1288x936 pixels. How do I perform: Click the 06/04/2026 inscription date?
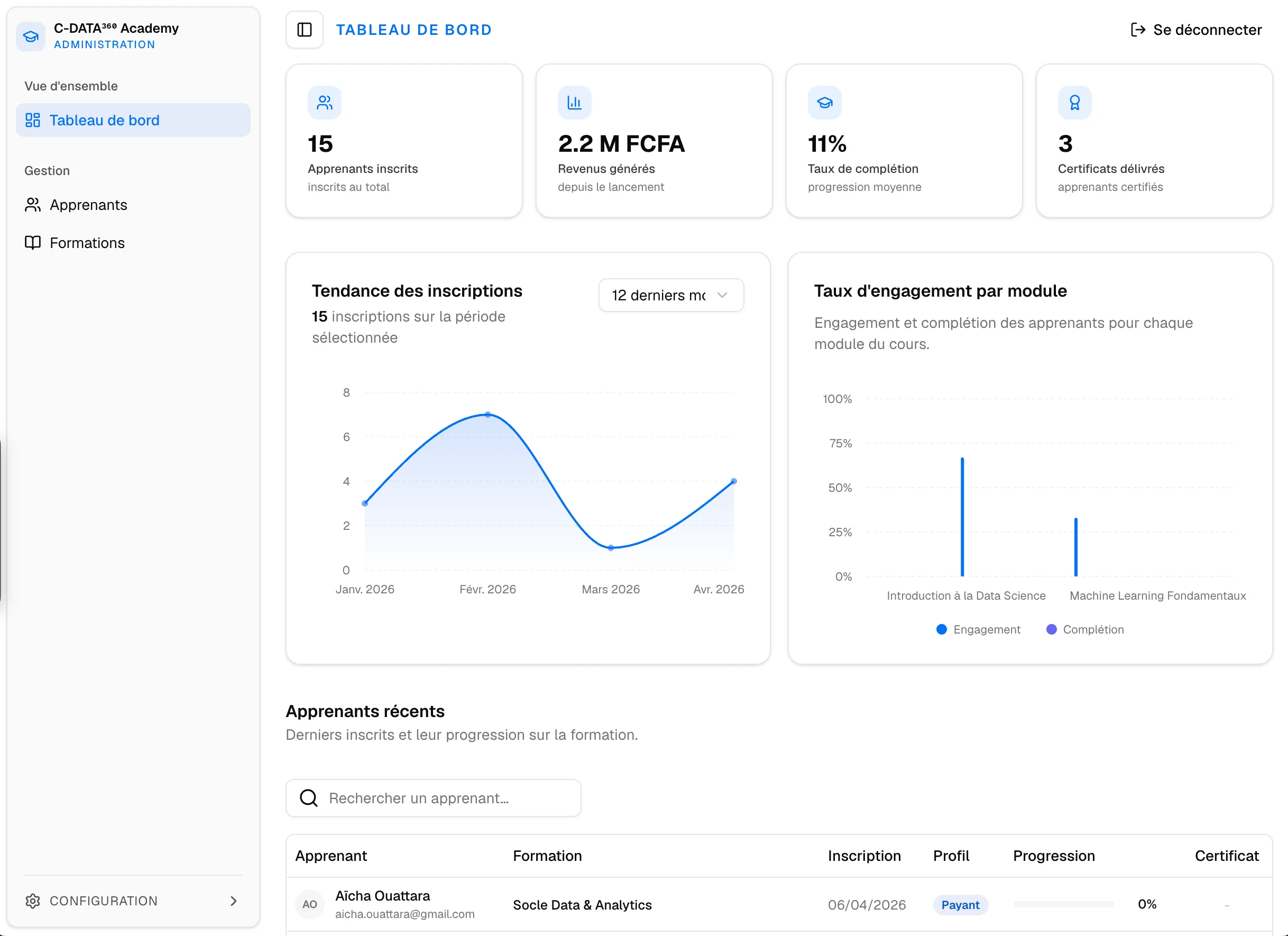[x=867, y=905]
